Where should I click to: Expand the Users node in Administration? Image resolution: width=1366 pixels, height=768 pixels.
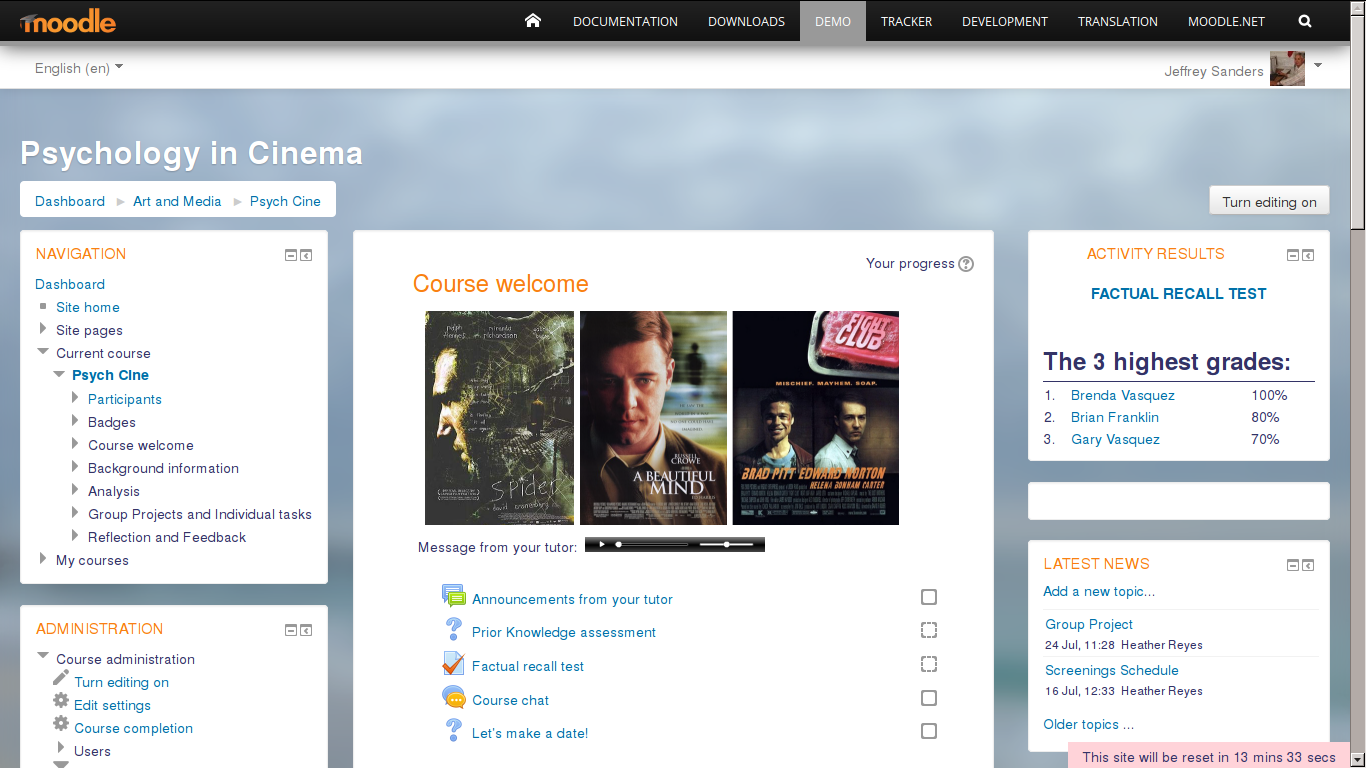(61, 749)
